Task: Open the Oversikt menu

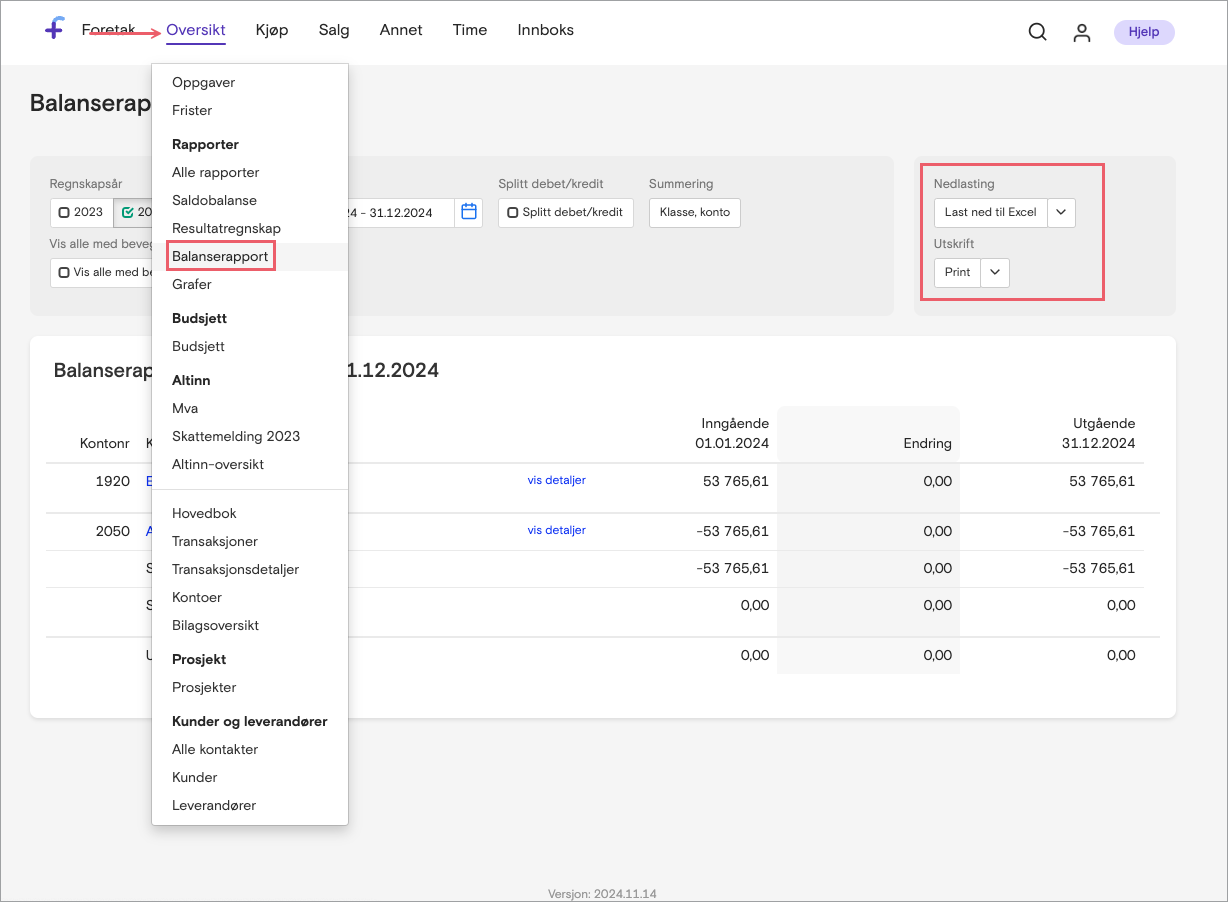Action: click(196, 30)
